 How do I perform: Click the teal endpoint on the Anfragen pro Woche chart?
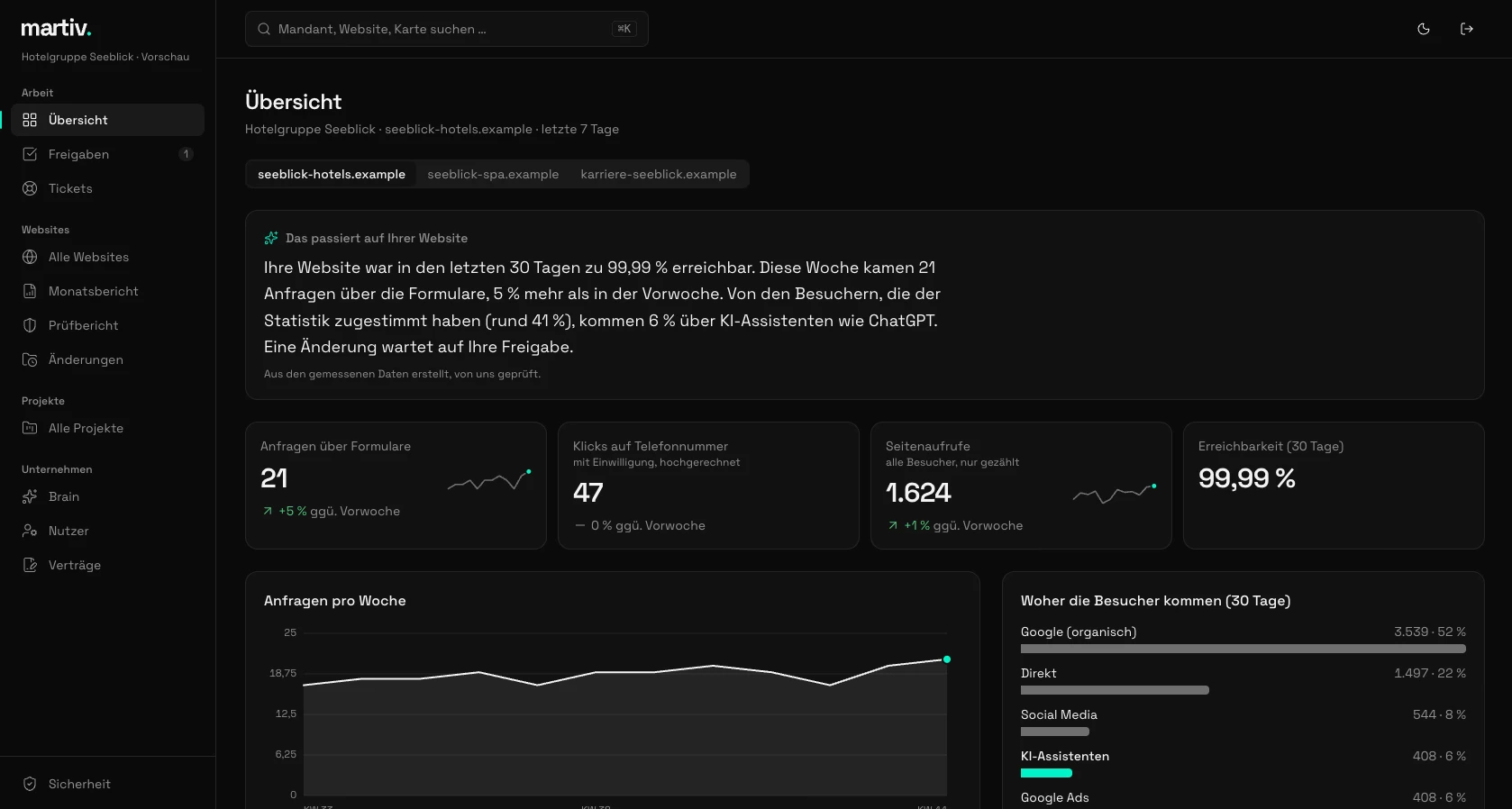pyautogui.click(x=947, y=659)
